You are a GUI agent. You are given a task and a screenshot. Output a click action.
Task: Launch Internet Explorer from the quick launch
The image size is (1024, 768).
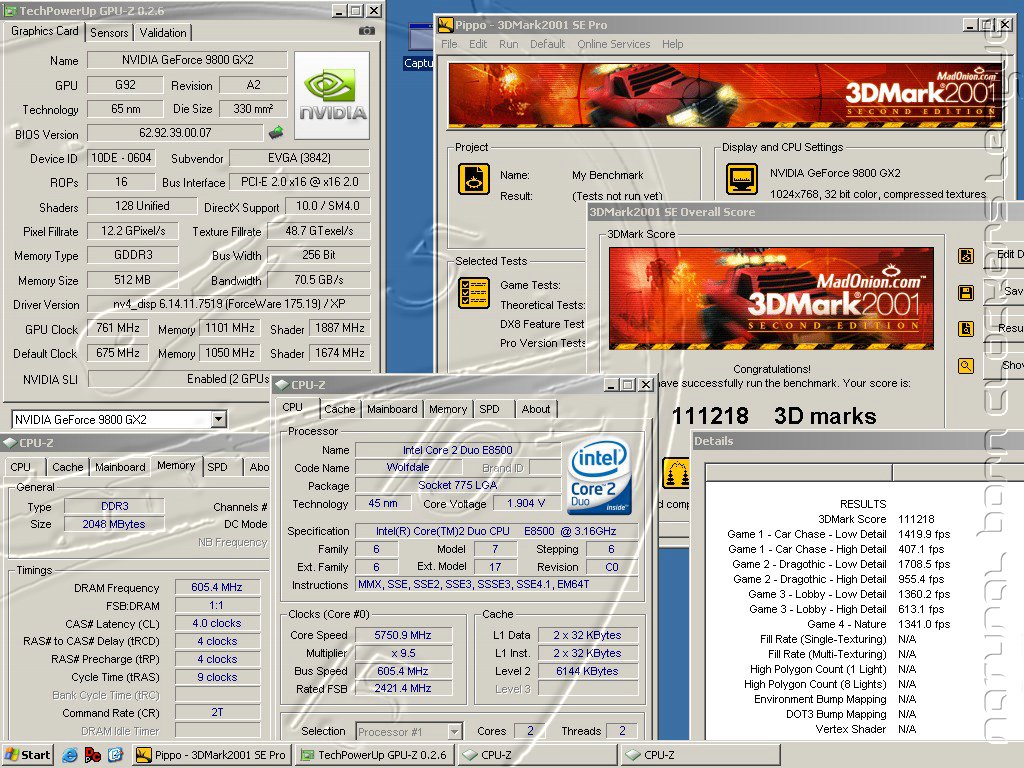[70, 755]
